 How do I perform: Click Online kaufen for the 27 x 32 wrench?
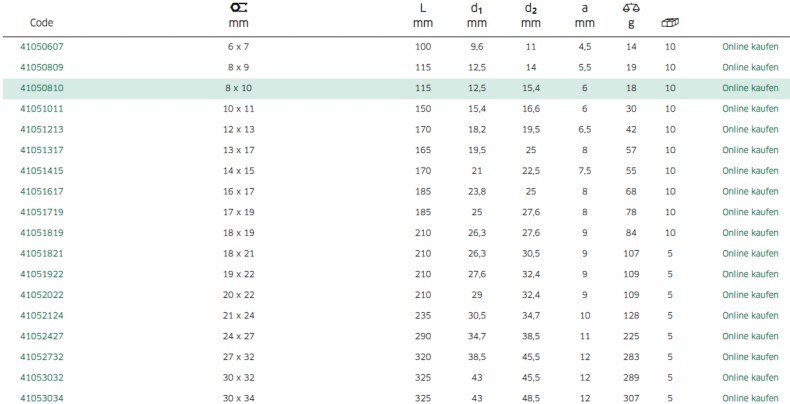pyautogui.click(x=750, y=357)
